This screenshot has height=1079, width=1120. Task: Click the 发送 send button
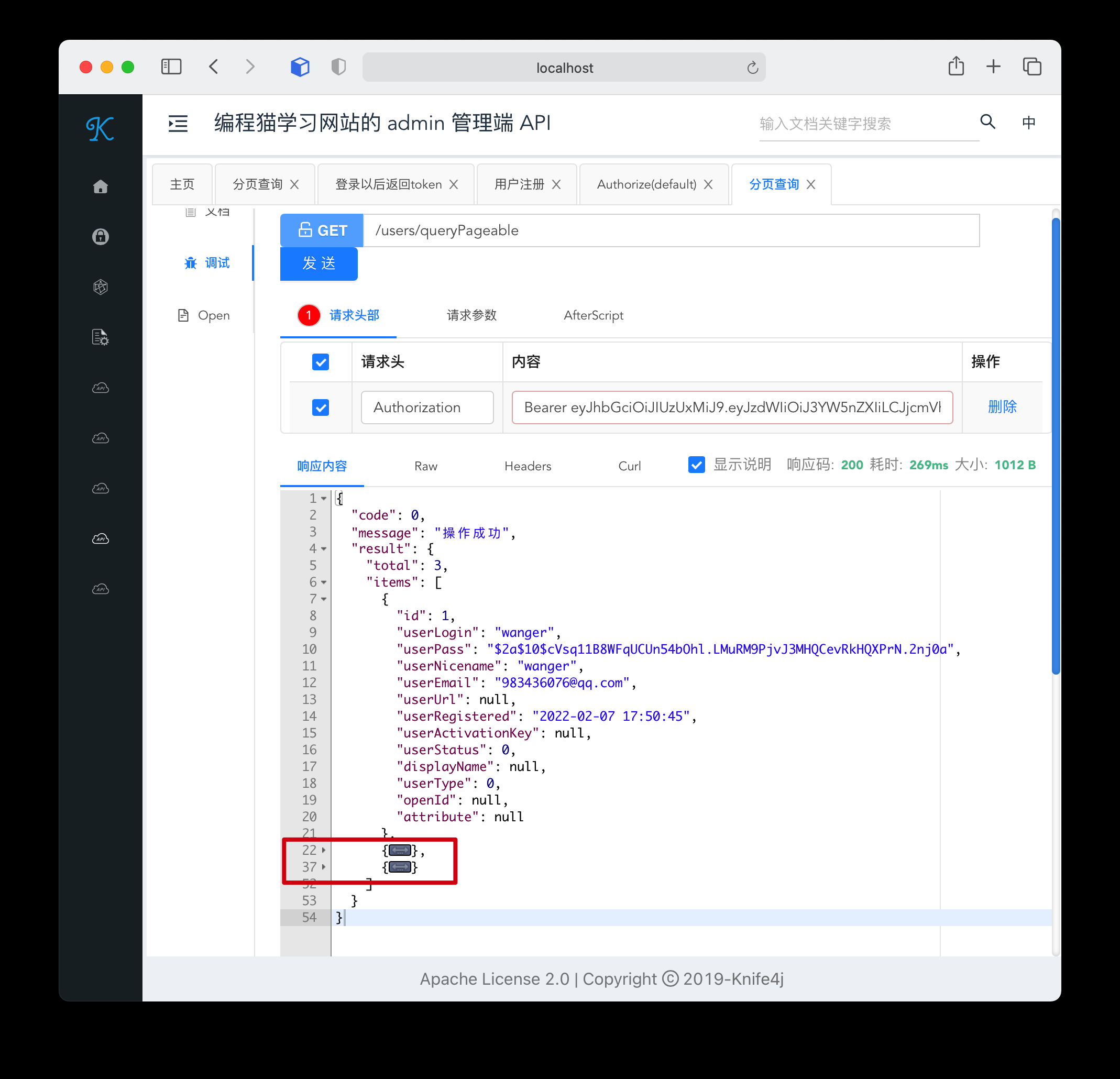319,263
